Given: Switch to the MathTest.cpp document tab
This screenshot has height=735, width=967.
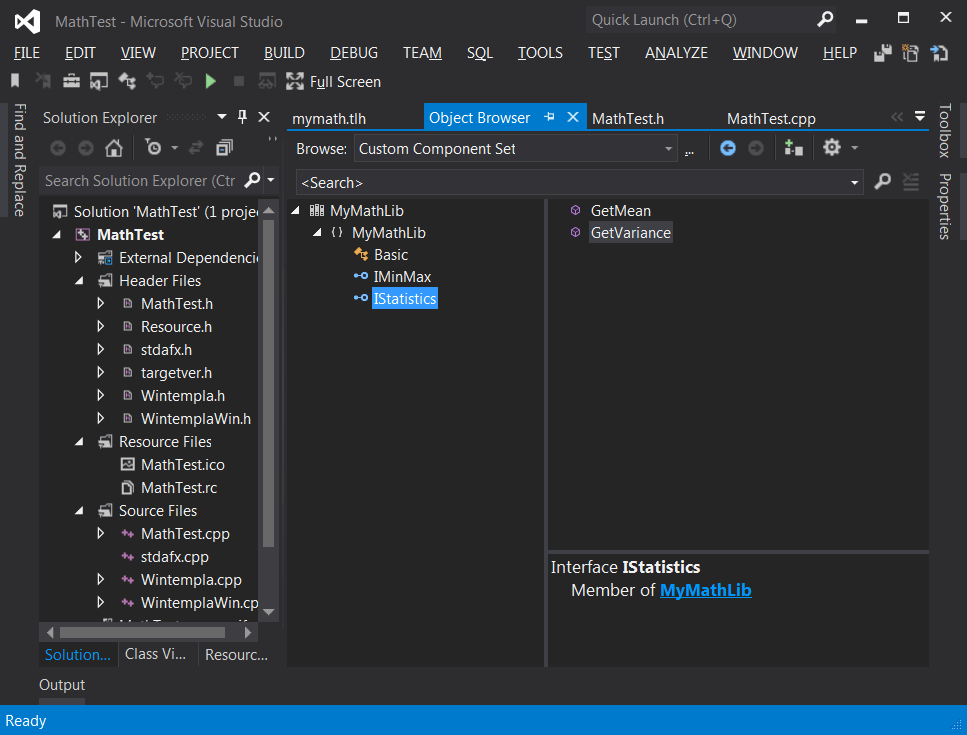Looking at the screenshot, I should [771, 118].
